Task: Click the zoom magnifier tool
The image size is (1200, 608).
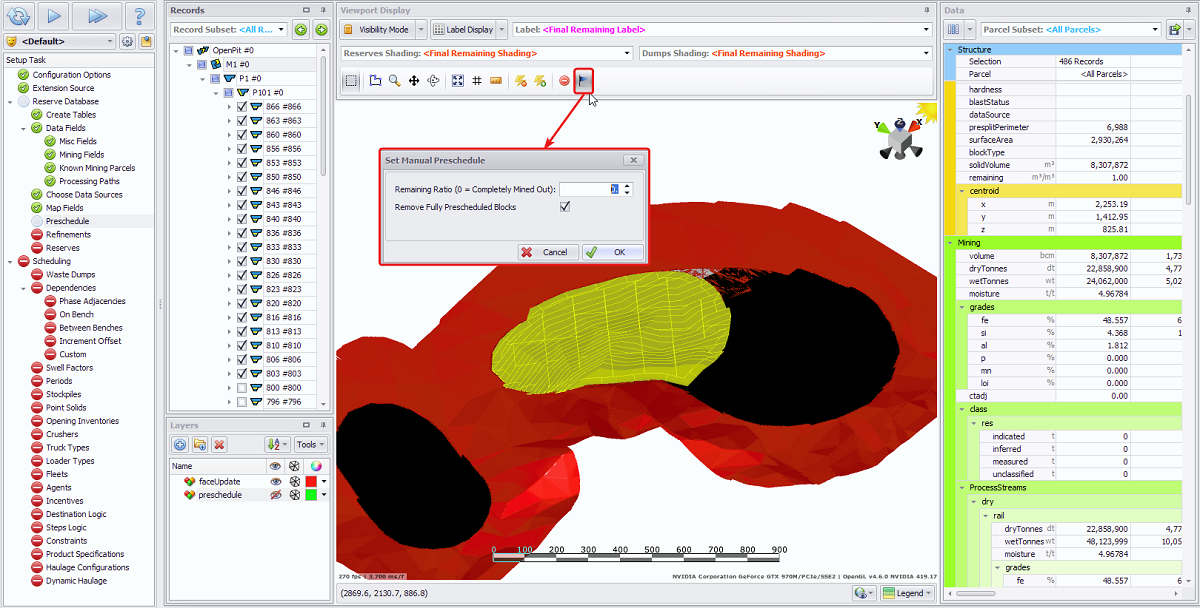Action: coord(395,81)
